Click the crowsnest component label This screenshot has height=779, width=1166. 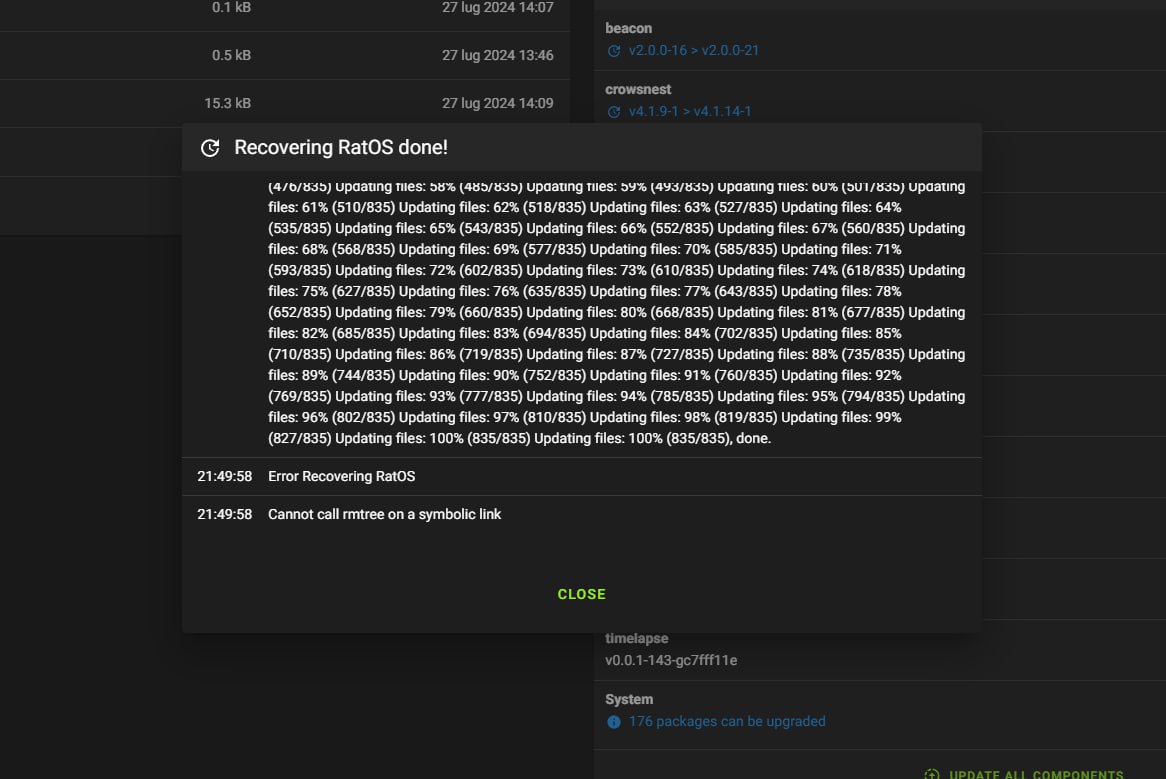click(x=638, y=89)
